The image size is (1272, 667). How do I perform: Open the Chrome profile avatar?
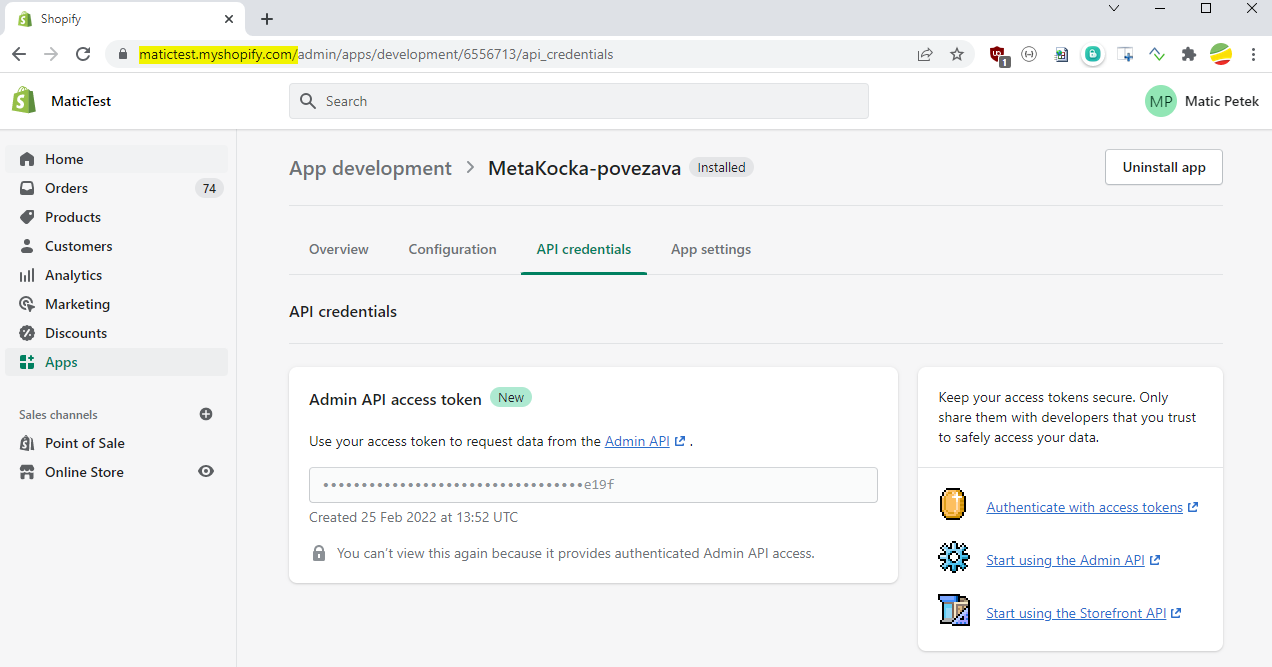1221,54
